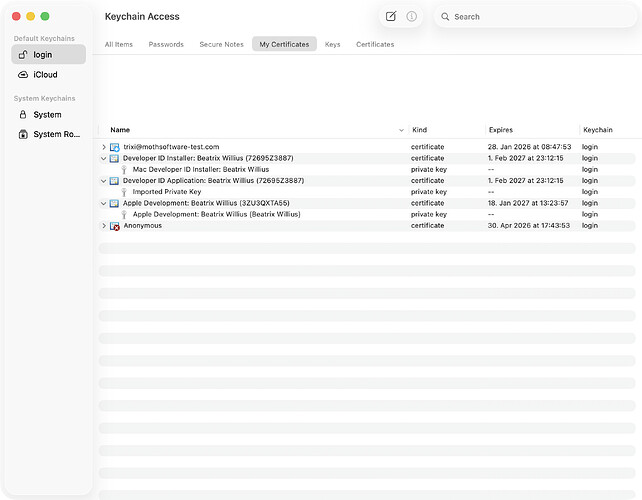Viewport: 642px width, 500px height.
Task: Click the compose new item icon
Action: pos(391,16)
